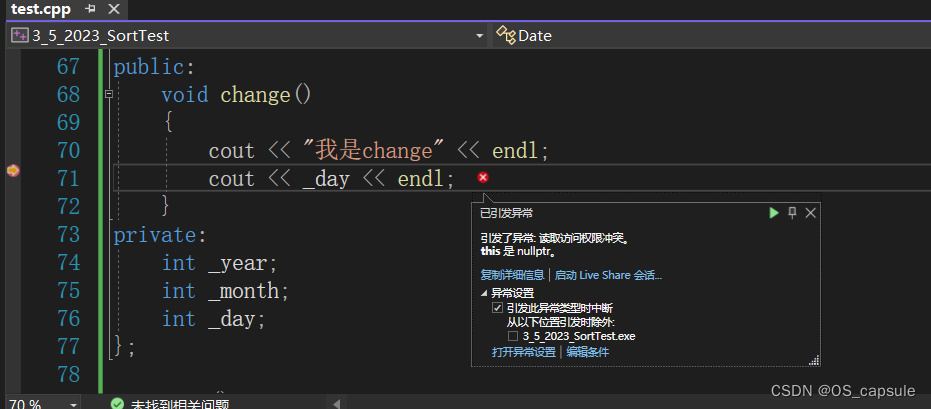Click line number 77
The image size is (931, 409).
68,346
